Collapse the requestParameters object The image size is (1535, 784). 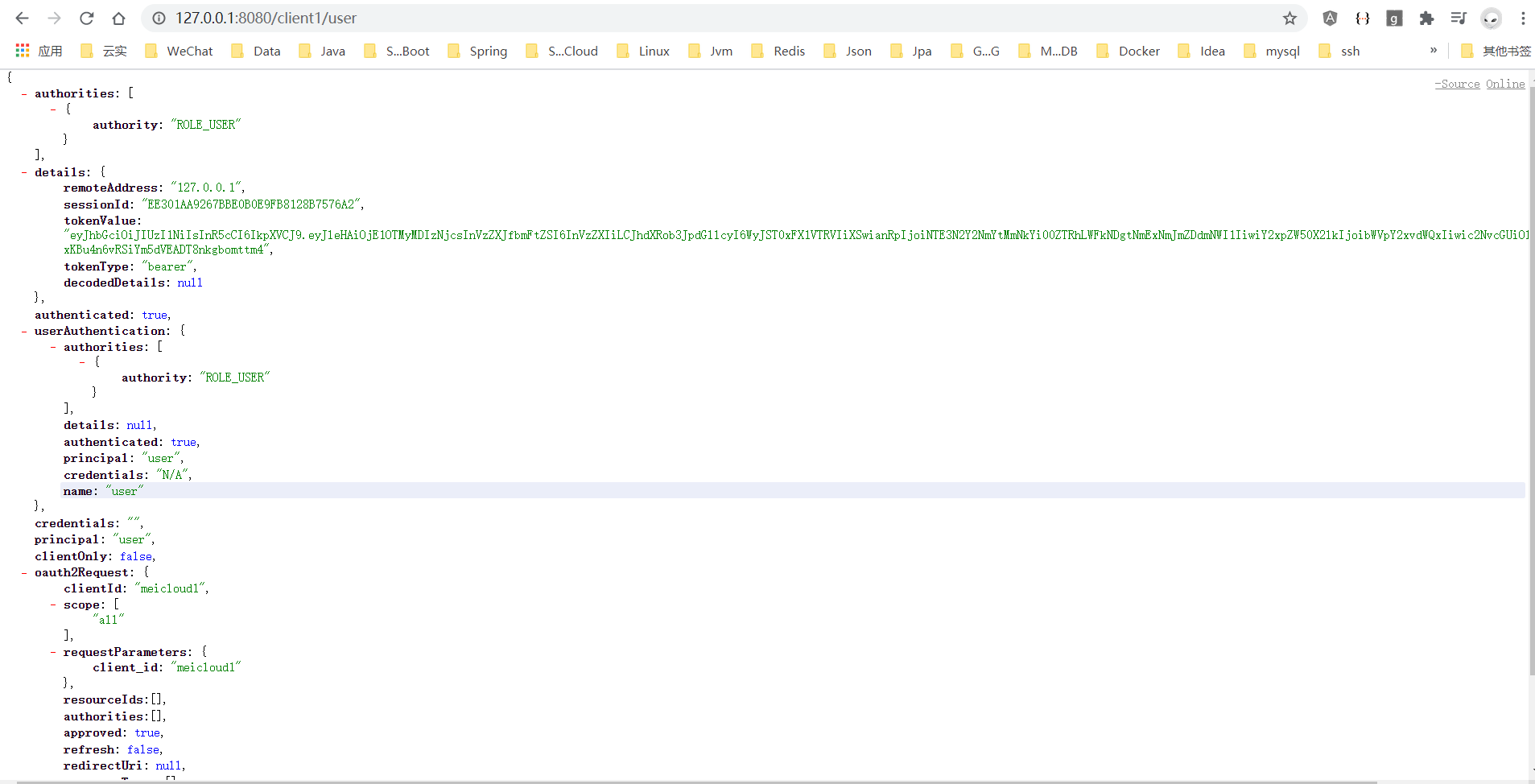click(x=53, y=652)
